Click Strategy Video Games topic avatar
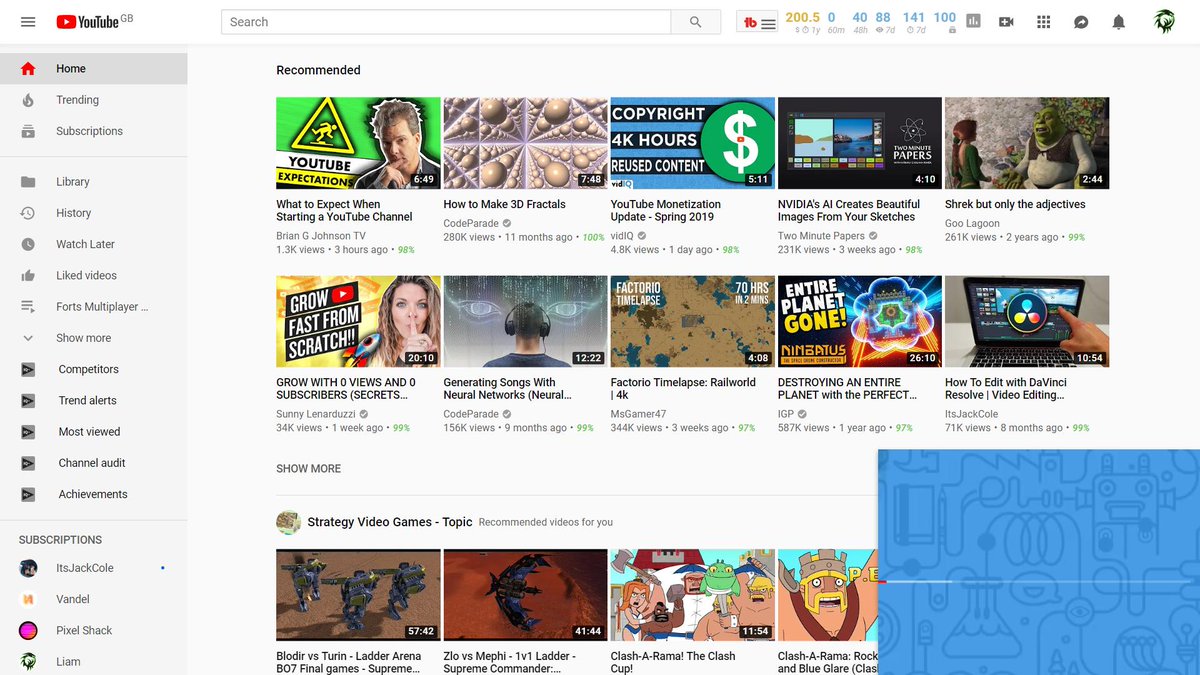Screen dimensions: 1200x675 pyautogui.click(x=289, y=522)
